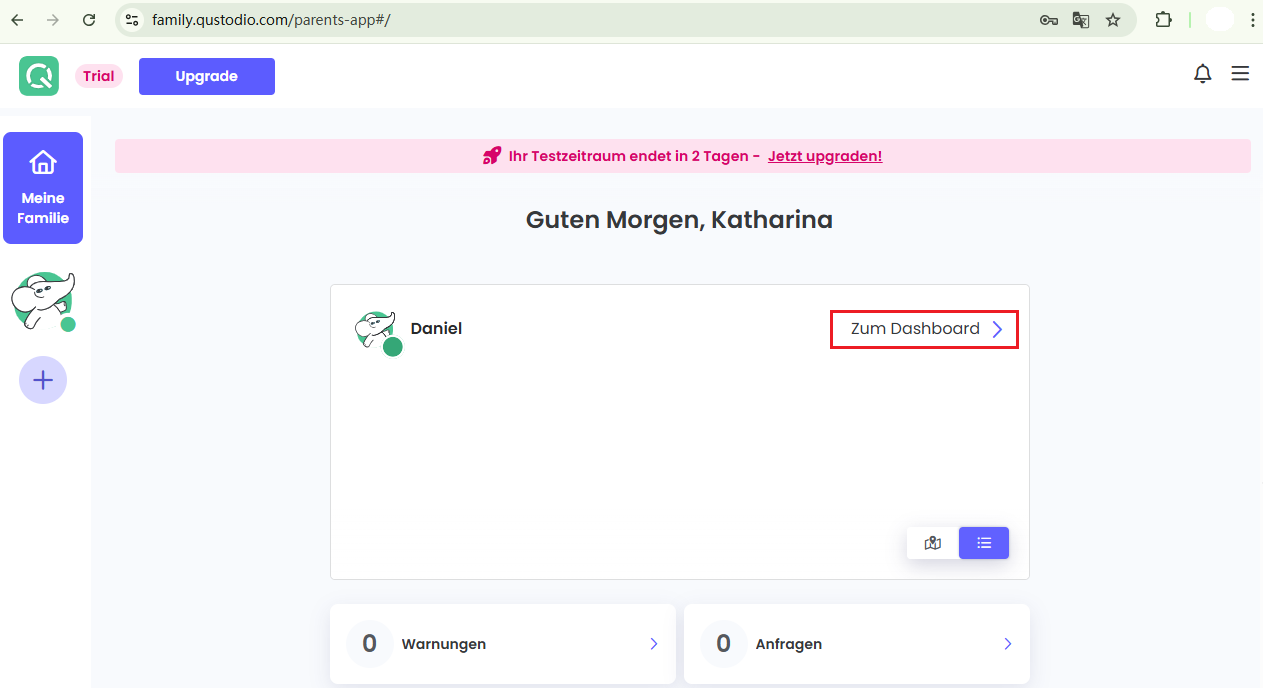Click the greeting Guten Morgen, Katharina
1263x688 pixels.
click(x=679, y=220)
